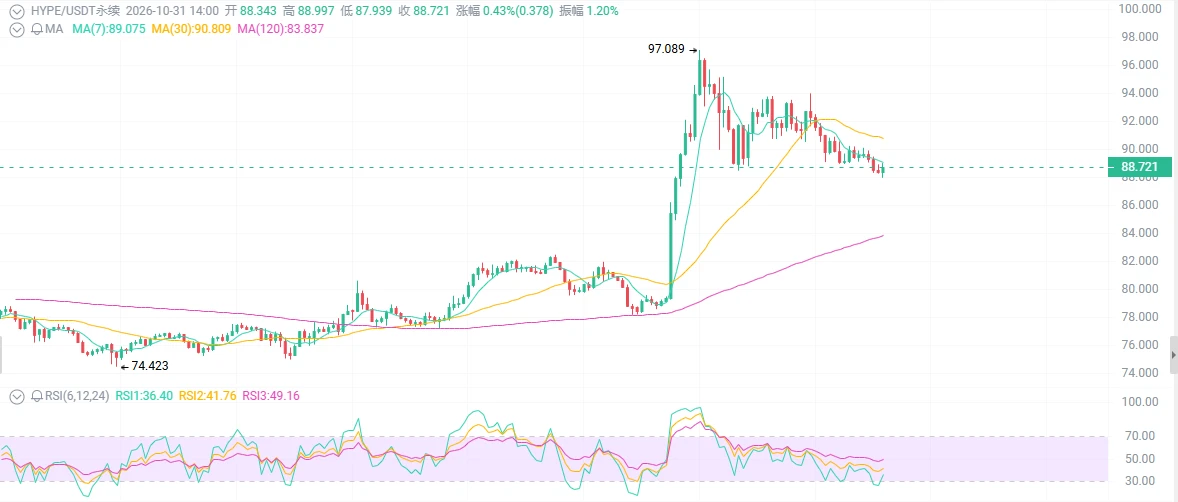The image size is (1178, 502).
Task: Click the 30.00 RSI axis label
Action: click(x=1138, y=481)
